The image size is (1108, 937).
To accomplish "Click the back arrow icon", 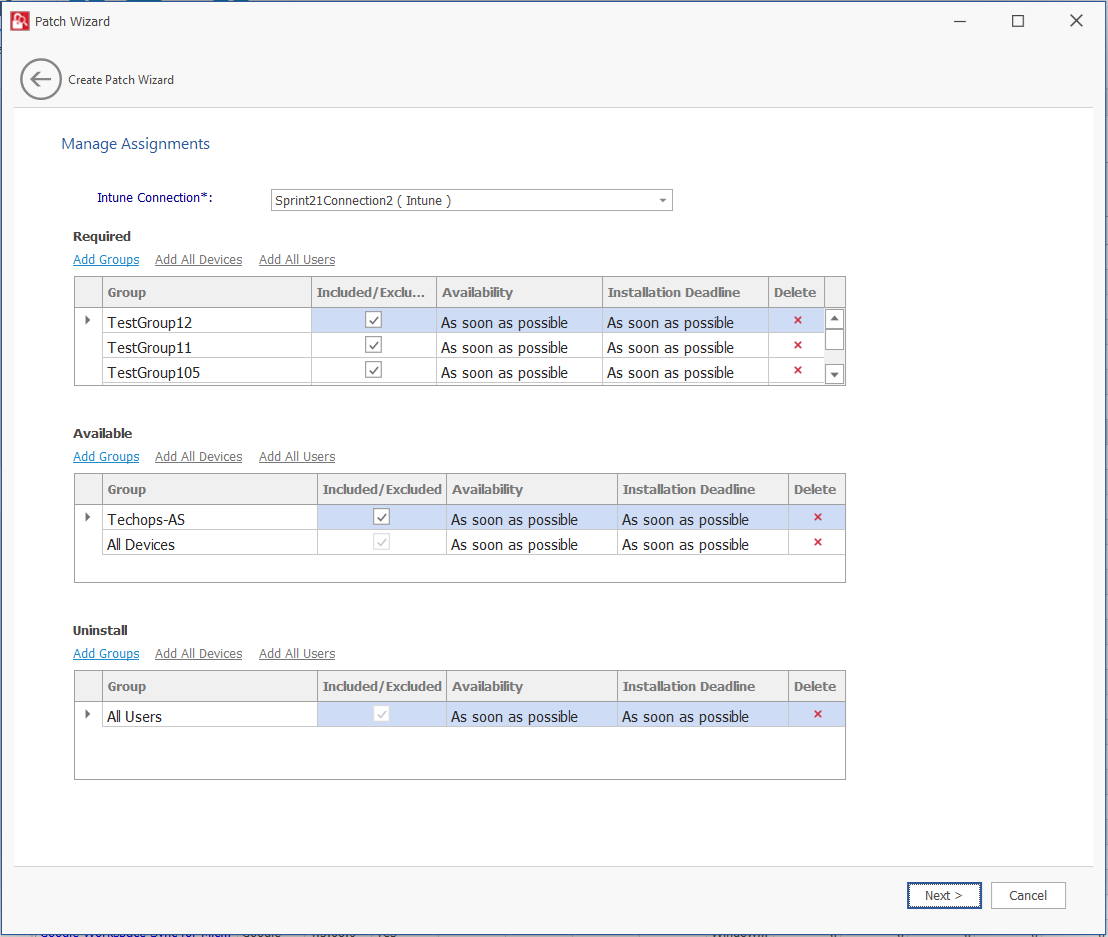I will pos(41,80).
